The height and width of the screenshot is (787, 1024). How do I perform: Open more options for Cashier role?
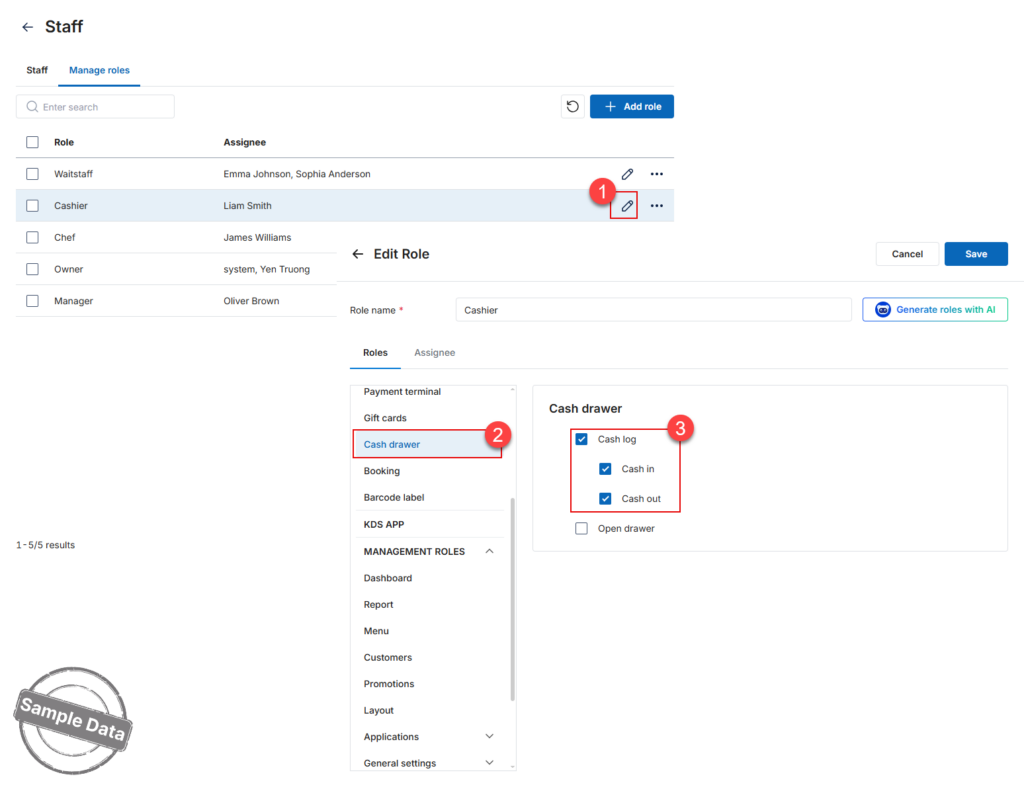tap(656, 206)
